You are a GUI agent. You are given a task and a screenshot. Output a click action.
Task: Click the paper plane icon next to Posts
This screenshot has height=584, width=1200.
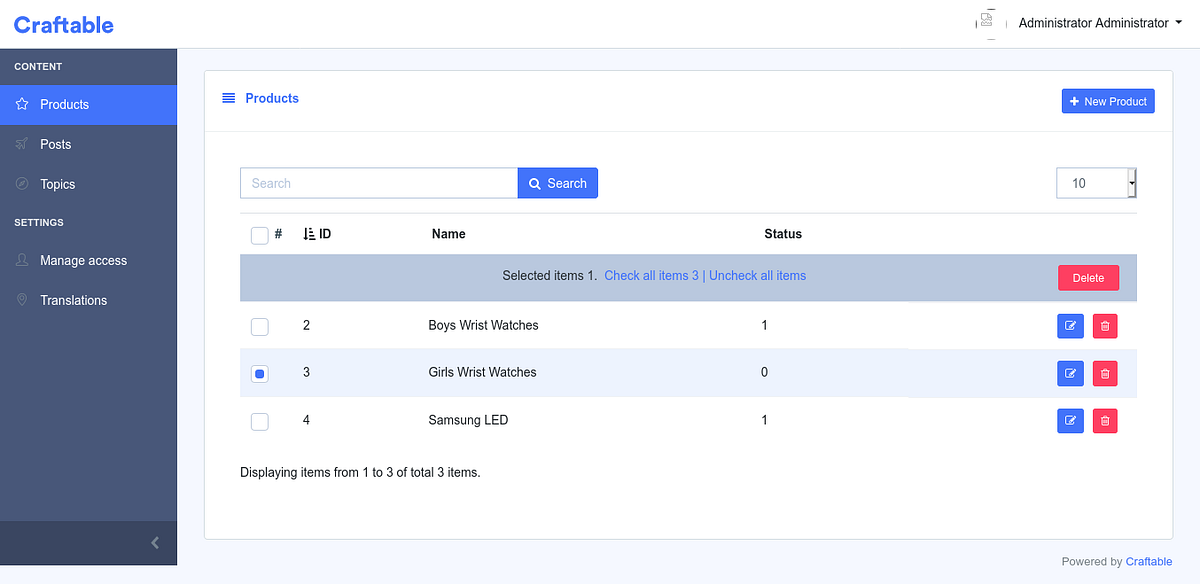22,144
